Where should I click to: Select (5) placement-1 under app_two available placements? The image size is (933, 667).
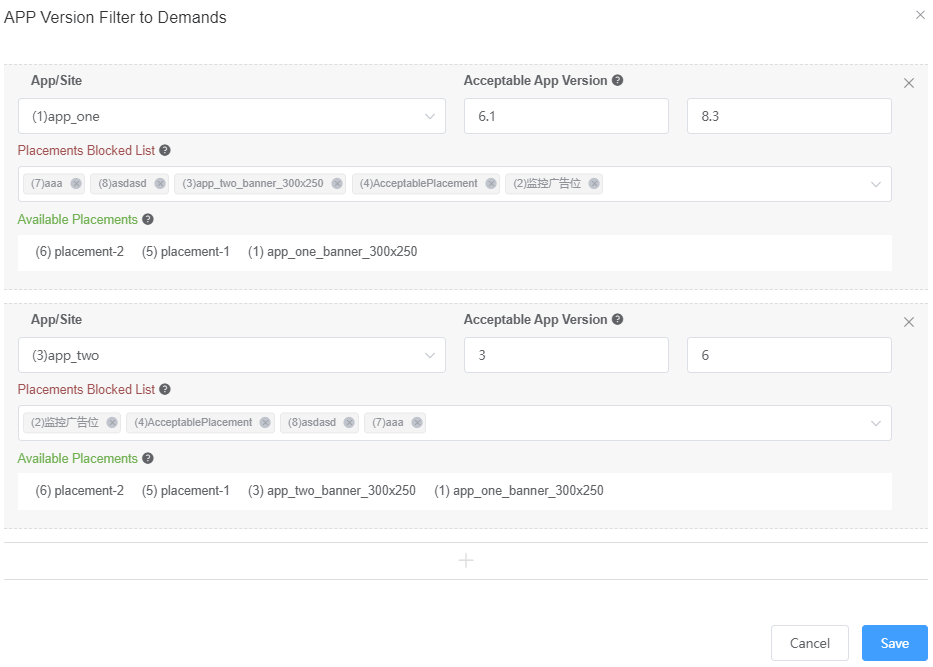186,491
